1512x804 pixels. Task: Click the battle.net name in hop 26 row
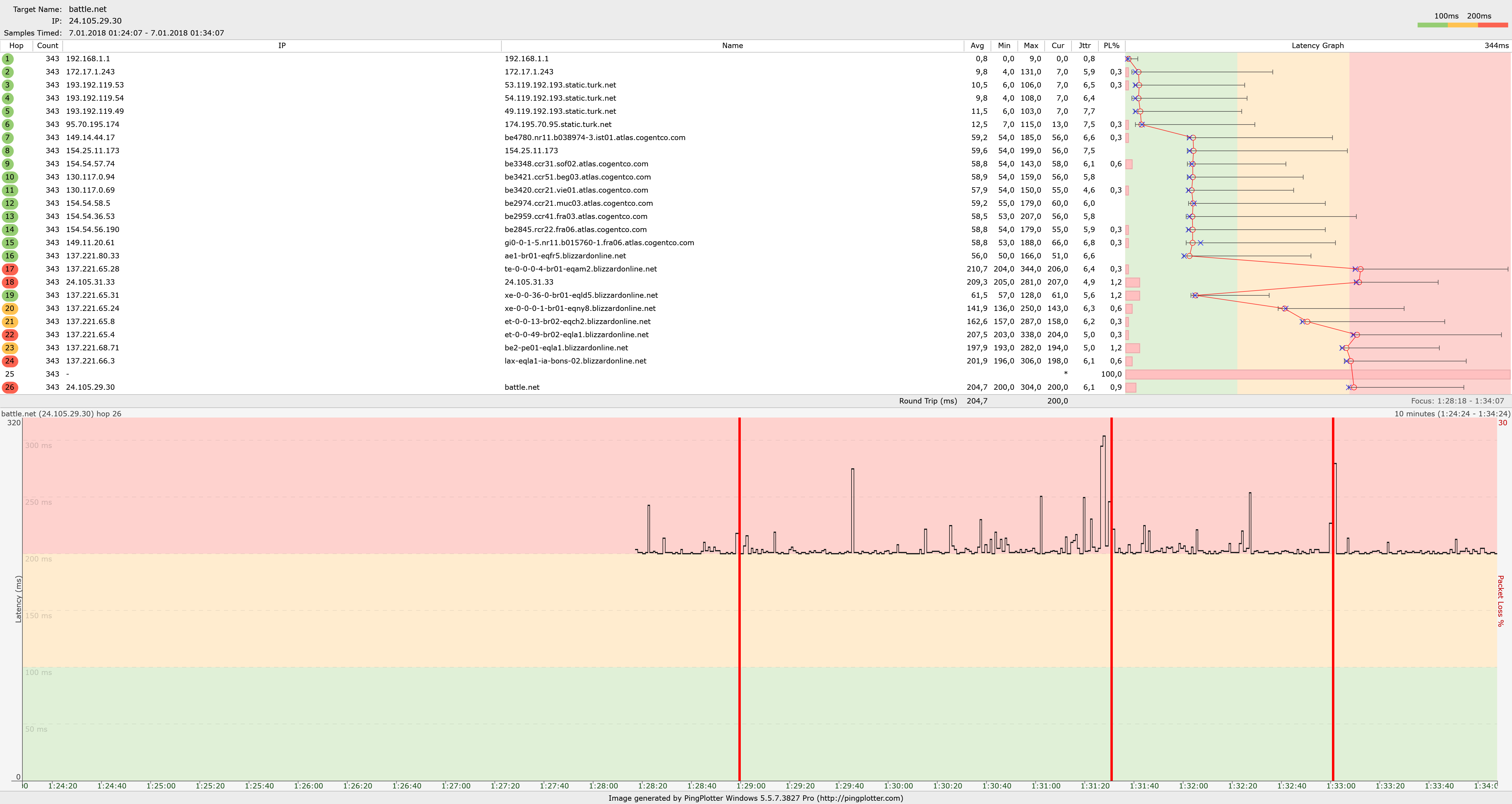[522, 387]
